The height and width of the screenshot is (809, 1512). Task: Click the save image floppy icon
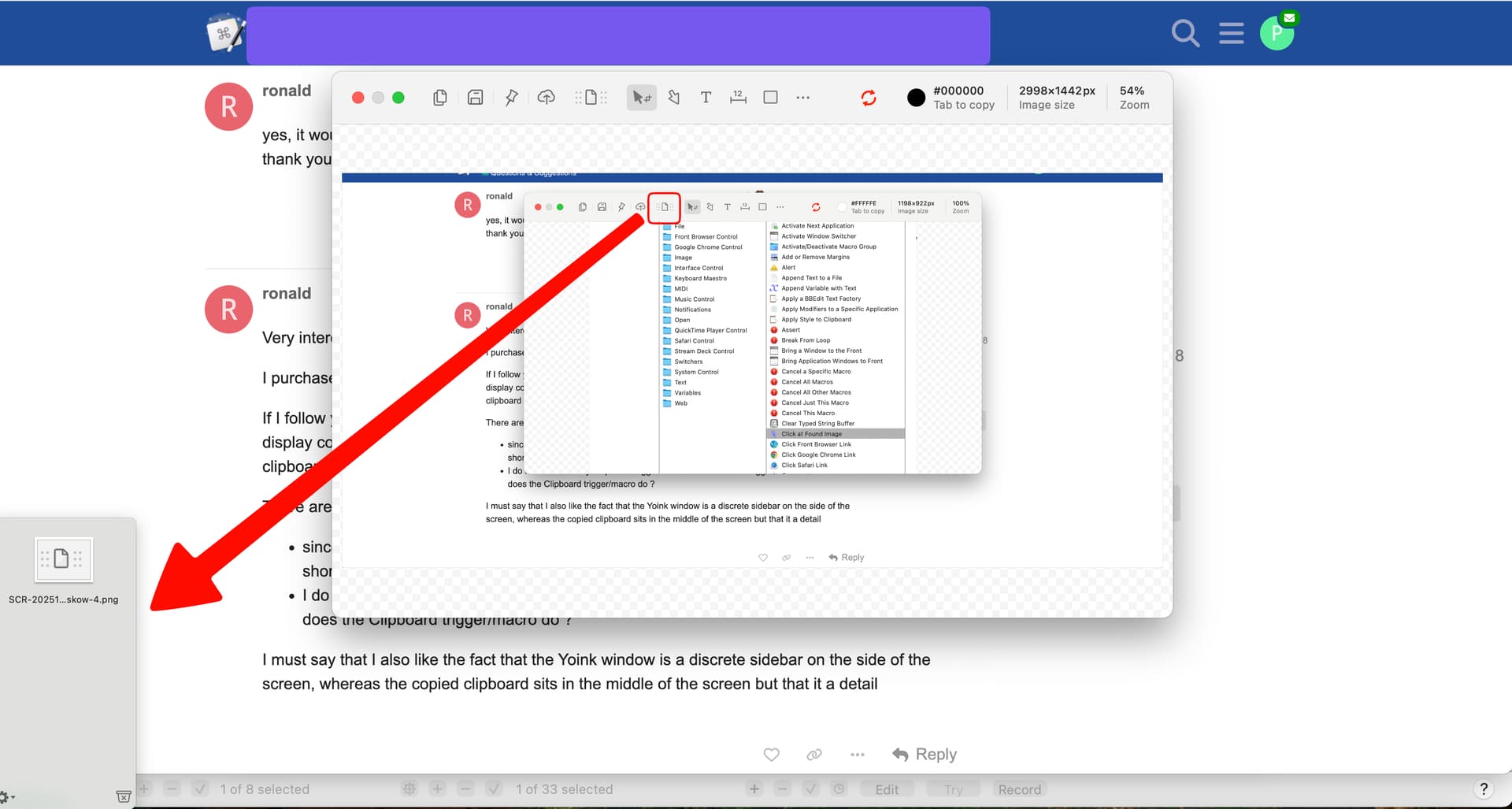pos(475,98)
